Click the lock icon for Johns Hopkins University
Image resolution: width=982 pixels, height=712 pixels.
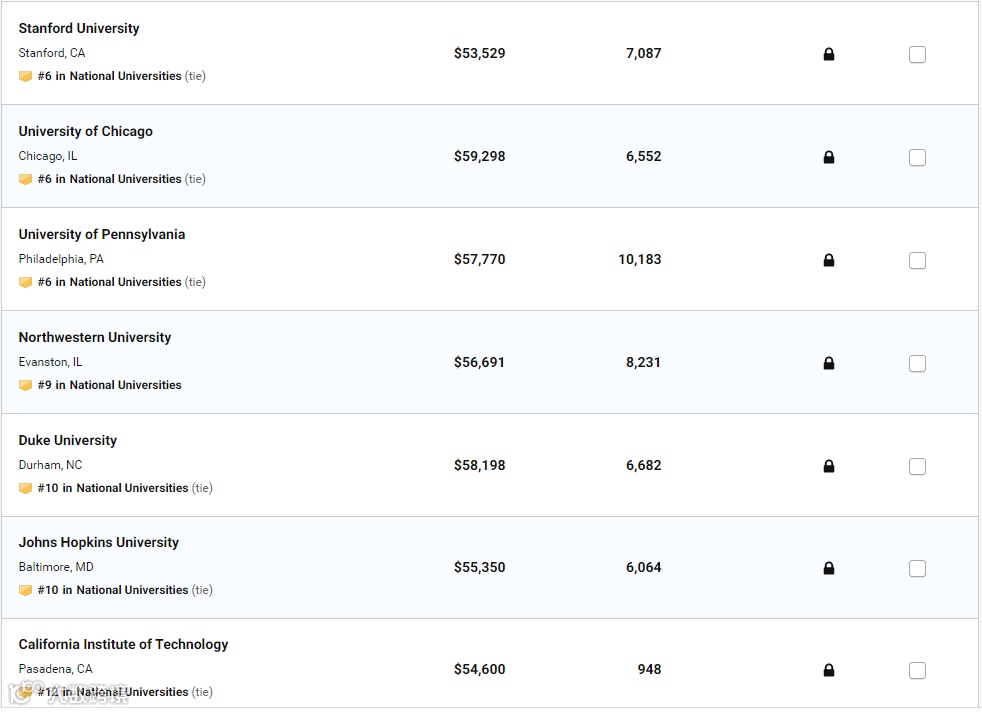pos(828,569)
